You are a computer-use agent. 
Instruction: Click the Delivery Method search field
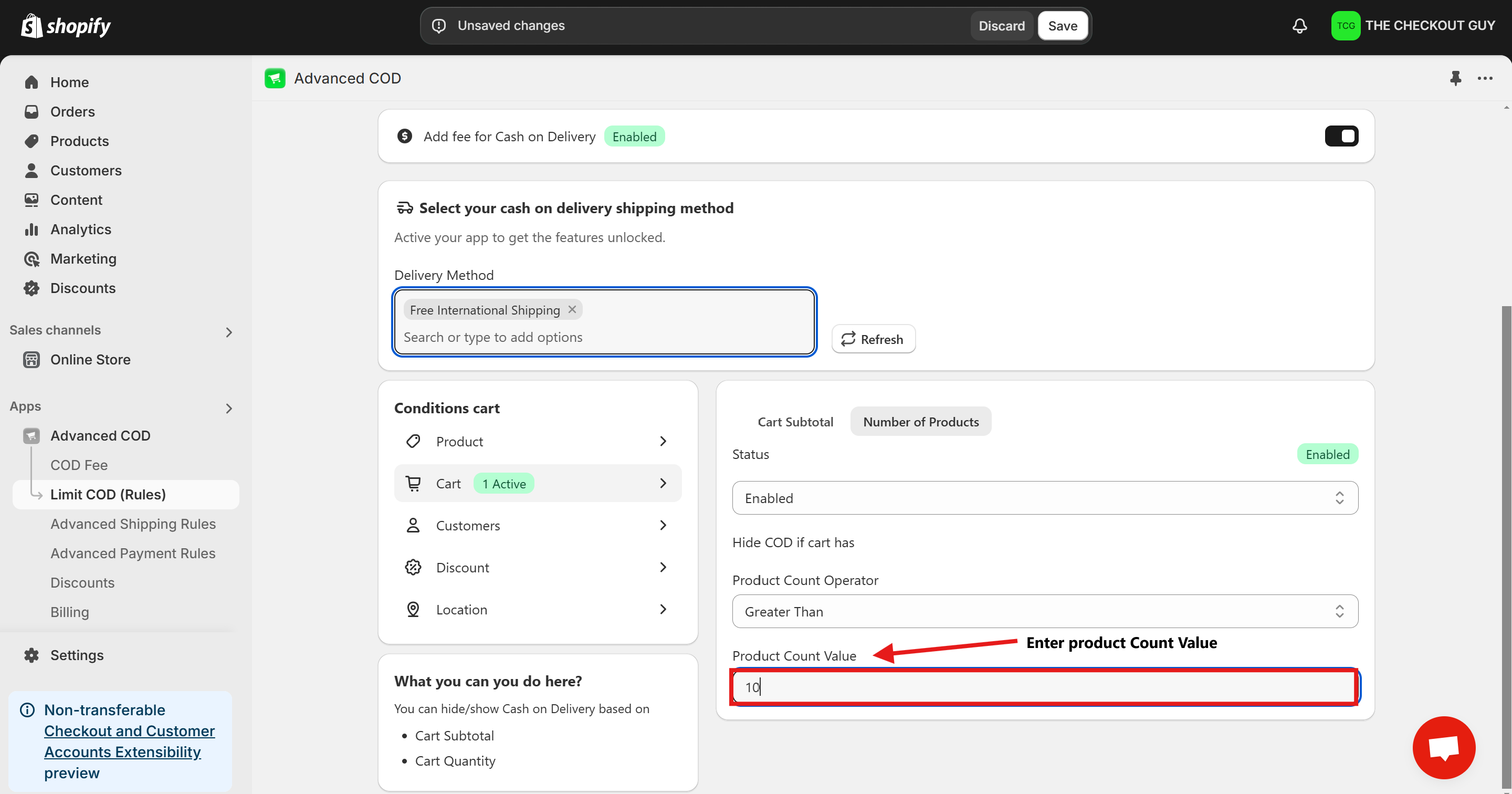[x=605, y=337]
